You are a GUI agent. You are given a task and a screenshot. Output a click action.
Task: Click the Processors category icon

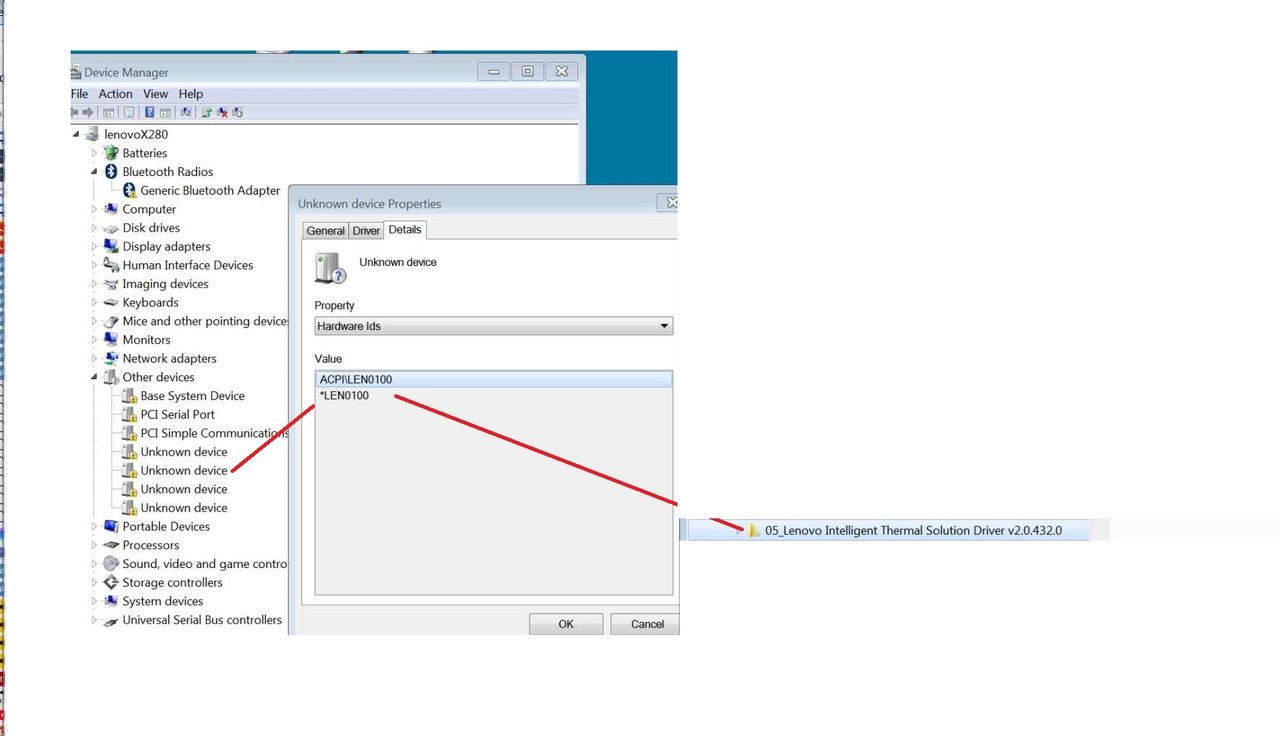point(111,545)
